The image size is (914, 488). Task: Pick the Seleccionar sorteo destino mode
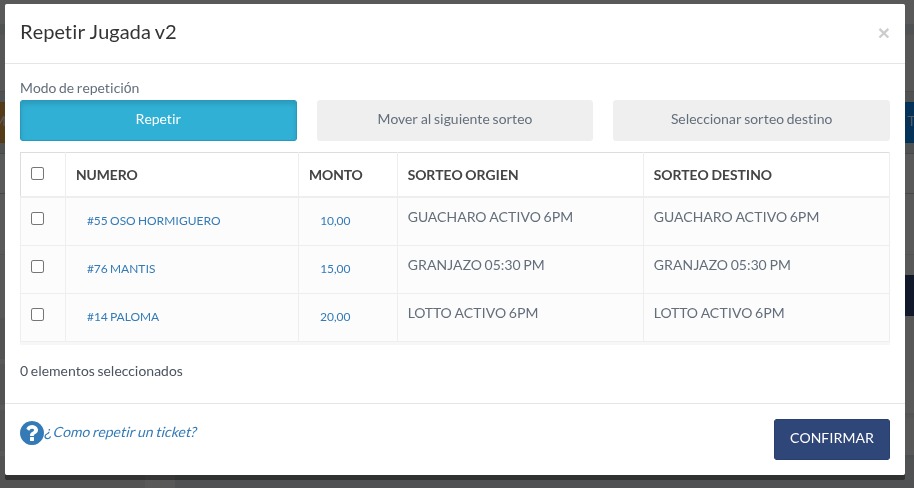coord(751,120)
